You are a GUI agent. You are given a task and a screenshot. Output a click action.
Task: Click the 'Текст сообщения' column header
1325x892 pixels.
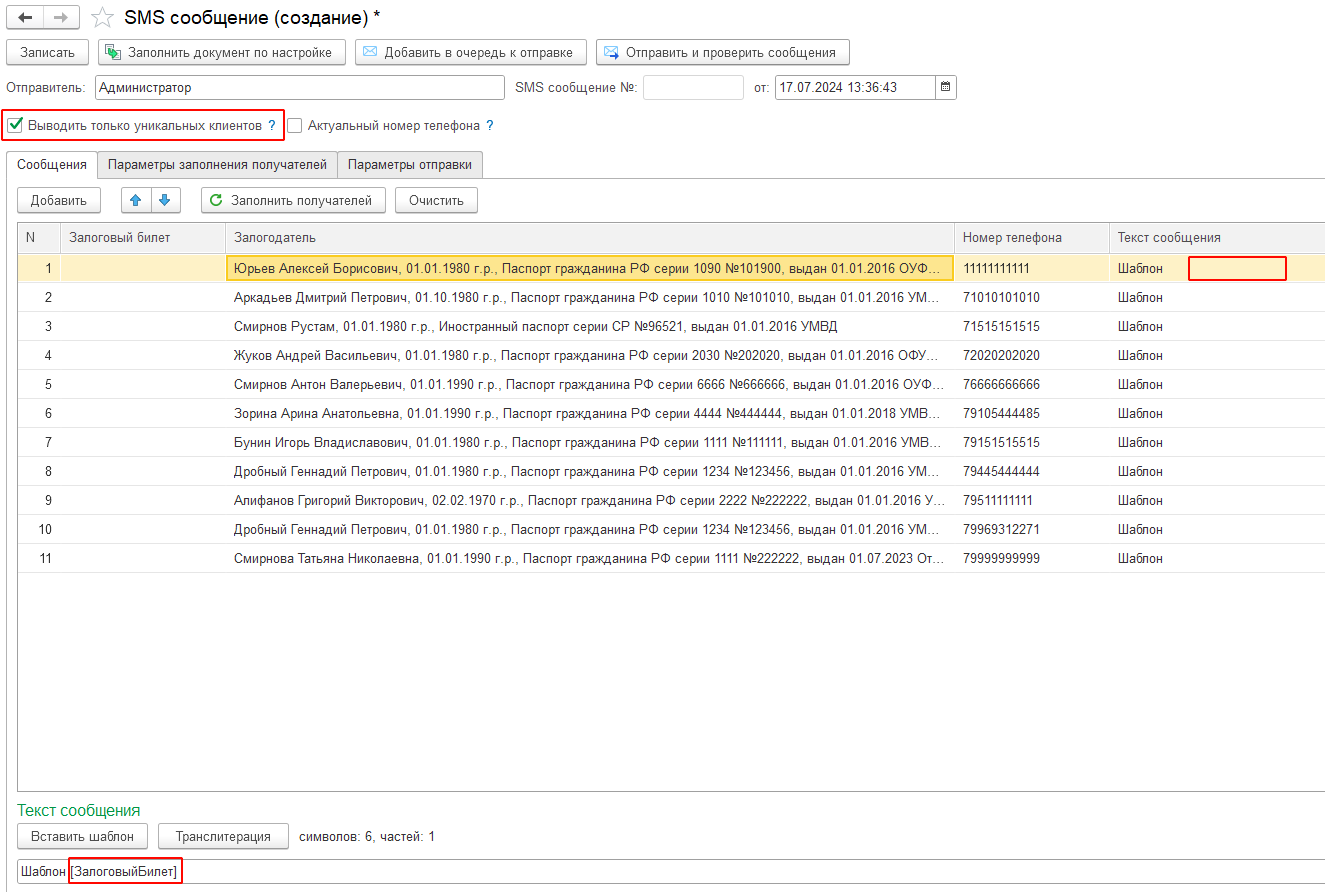(1216, 237)
